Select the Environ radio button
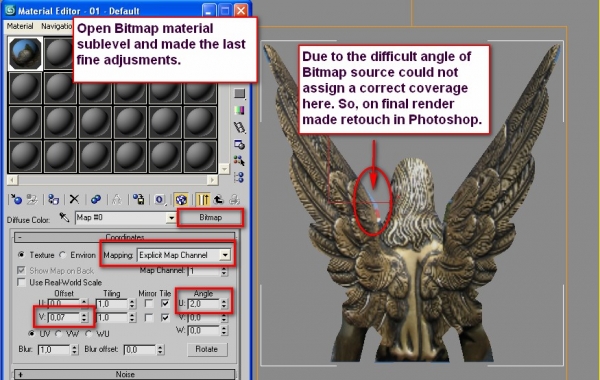This screenshot has width=600, height=380. tap(63, 255)
